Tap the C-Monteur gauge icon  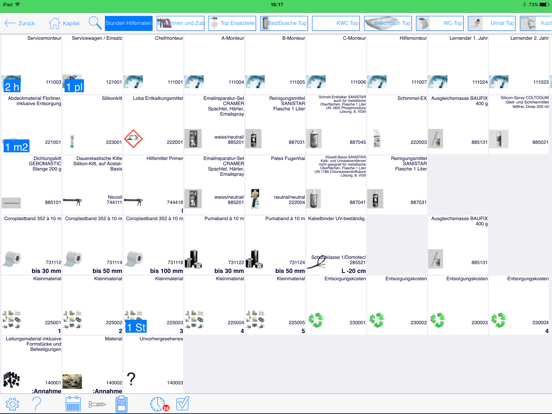click(316, 81)
